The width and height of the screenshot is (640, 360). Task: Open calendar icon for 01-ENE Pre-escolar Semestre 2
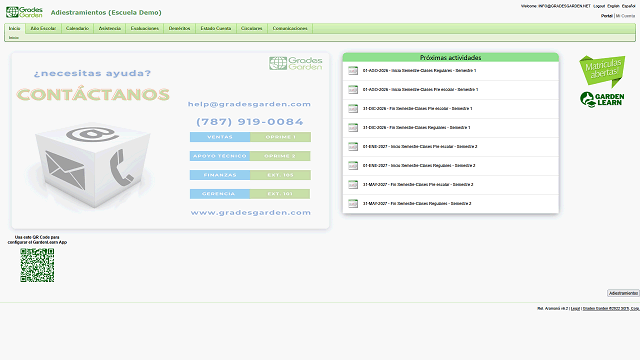pos(353,147)
